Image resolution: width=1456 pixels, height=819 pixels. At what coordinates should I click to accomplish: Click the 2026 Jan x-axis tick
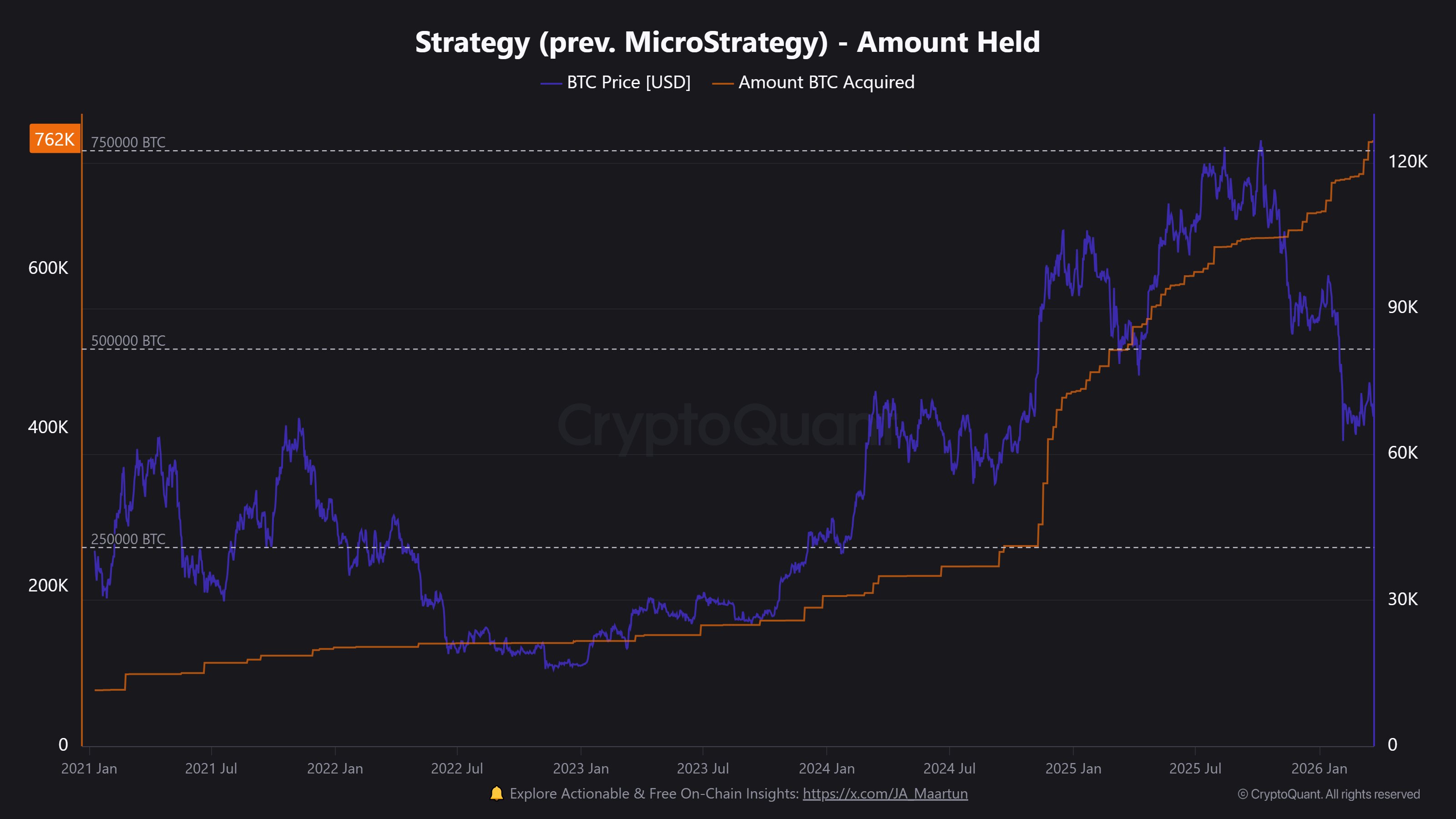pyautogui.click(x=1319, y=768)
